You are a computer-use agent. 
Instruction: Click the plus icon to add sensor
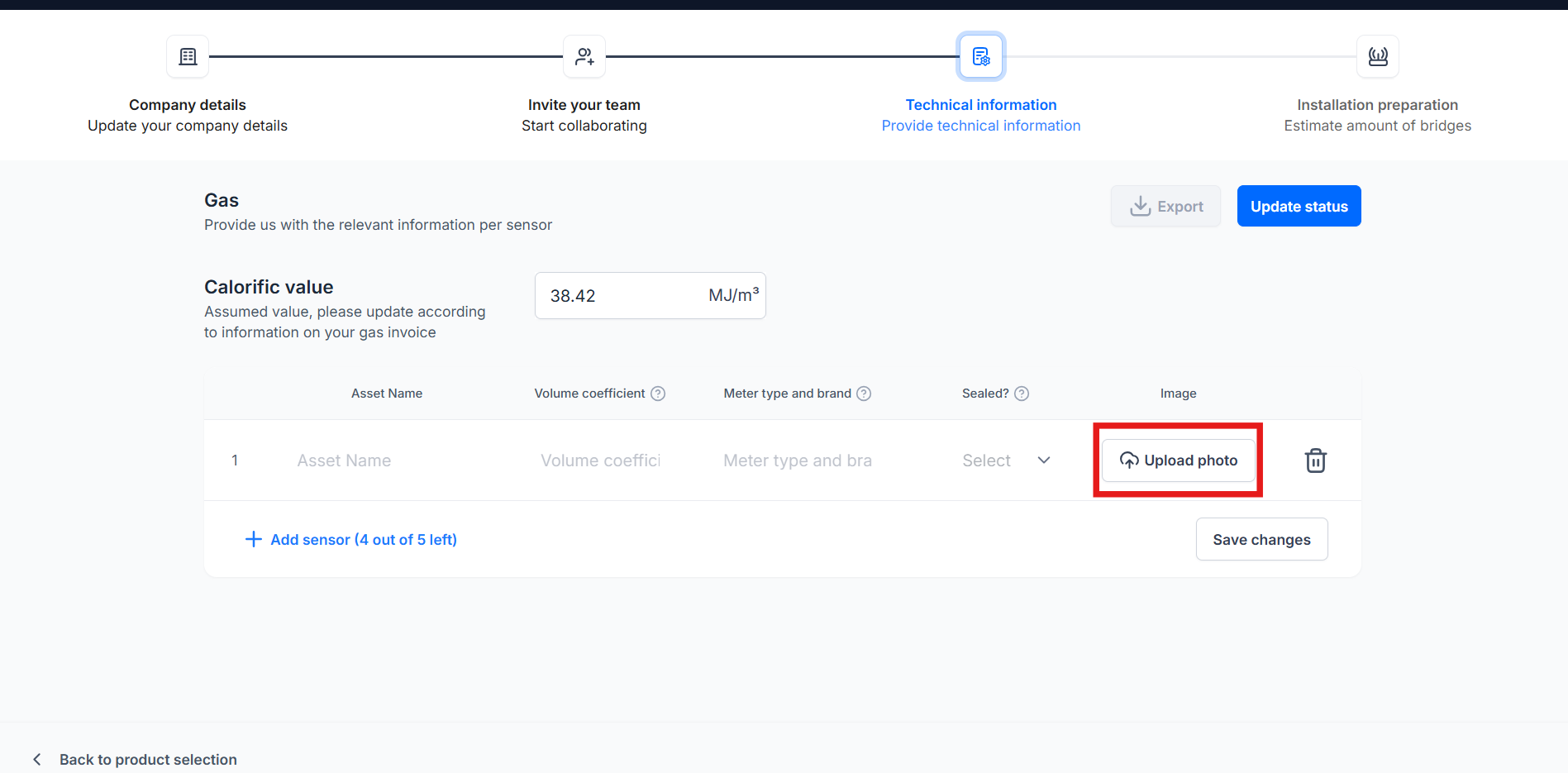254,539
